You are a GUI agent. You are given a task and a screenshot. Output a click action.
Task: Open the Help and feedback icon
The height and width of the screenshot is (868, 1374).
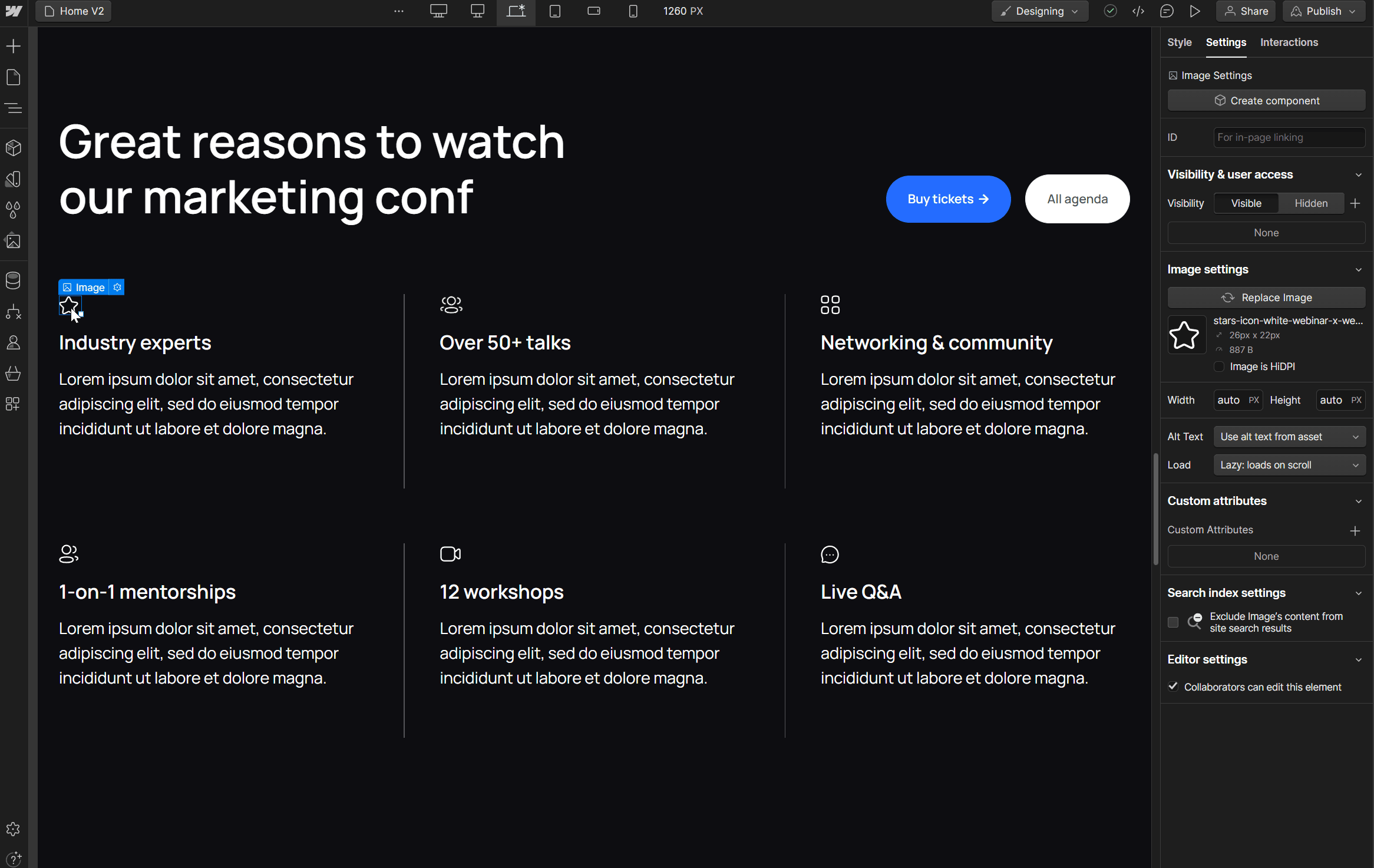coord(13,858)
